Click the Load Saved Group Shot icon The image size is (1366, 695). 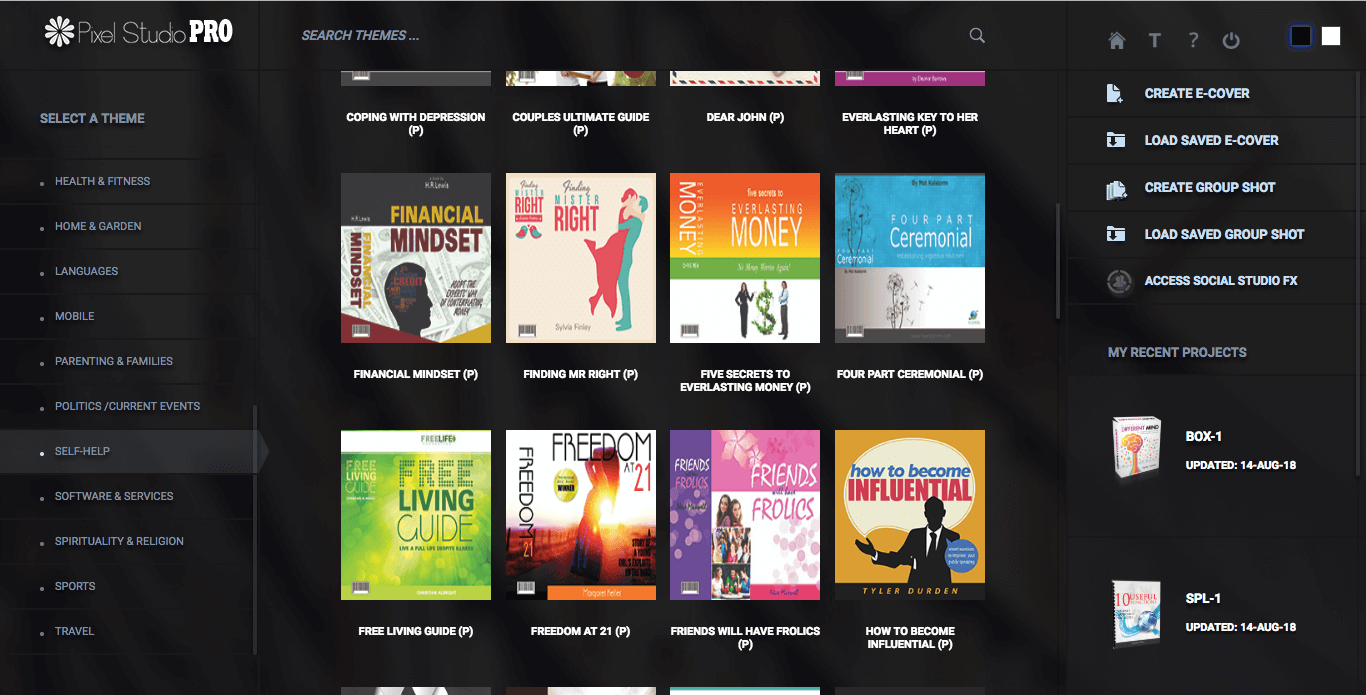coord(1115,234)
